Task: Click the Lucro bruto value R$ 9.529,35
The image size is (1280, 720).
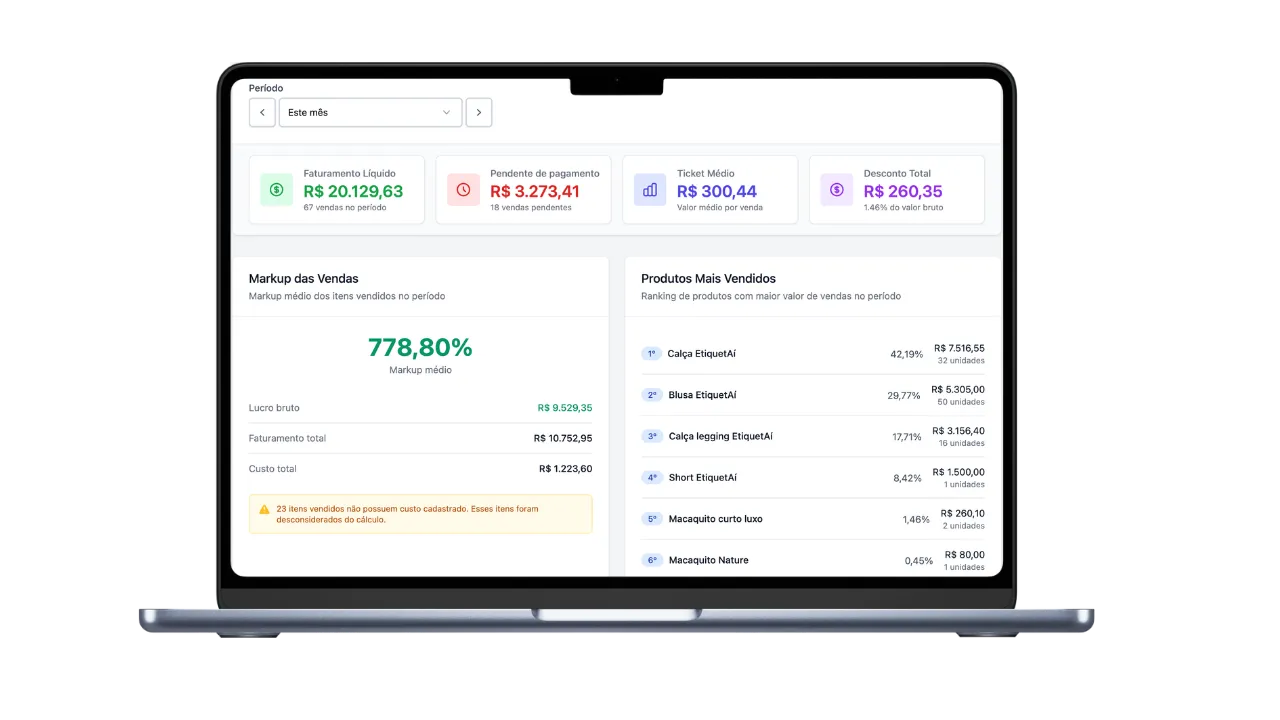Action: pos(565,408)
